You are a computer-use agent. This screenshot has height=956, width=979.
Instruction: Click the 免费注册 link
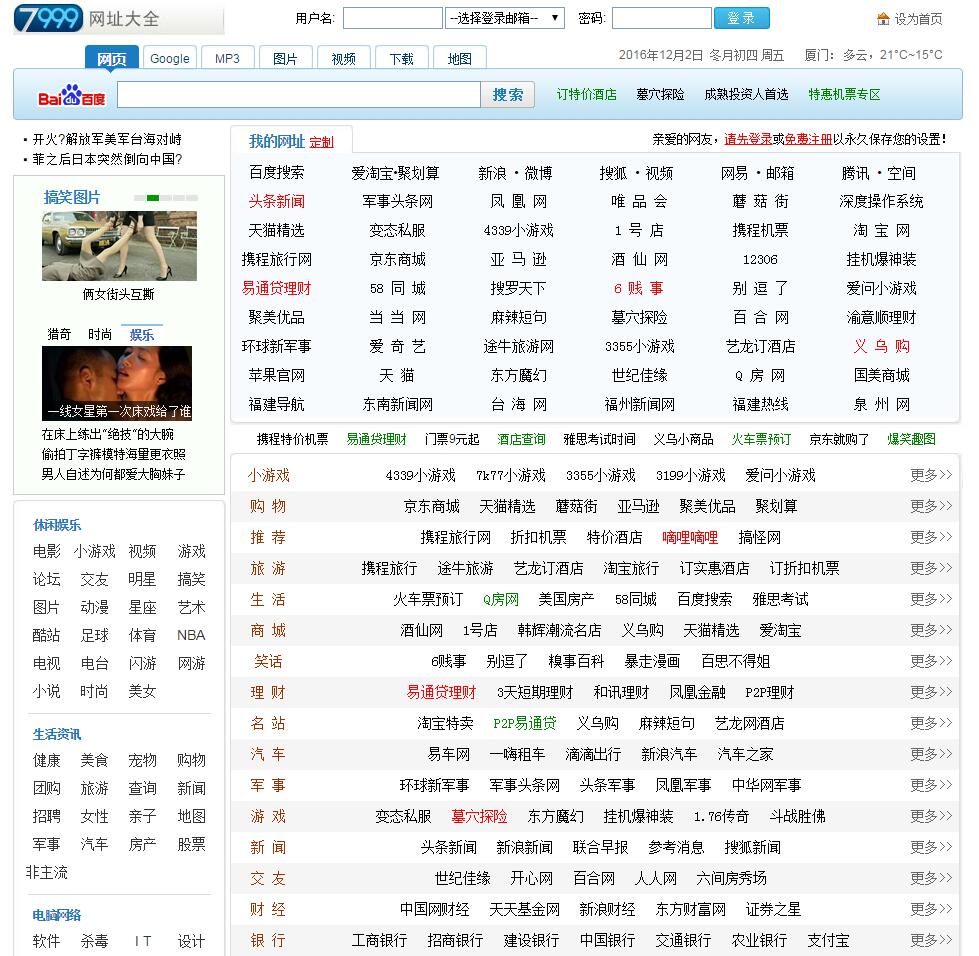808,139
